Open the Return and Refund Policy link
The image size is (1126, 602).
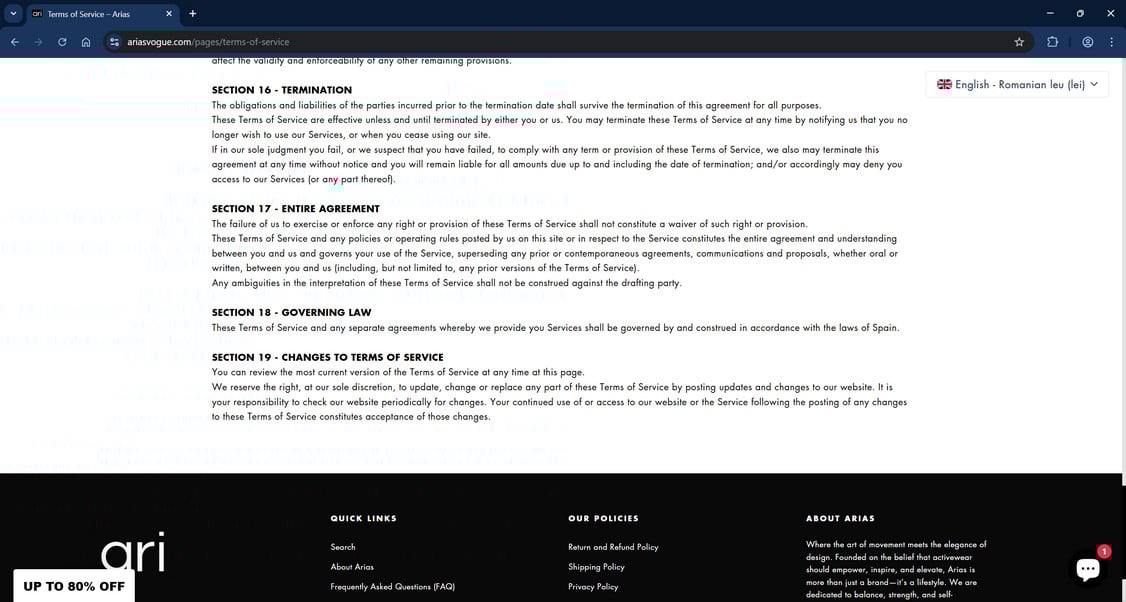tap(613, 547)
